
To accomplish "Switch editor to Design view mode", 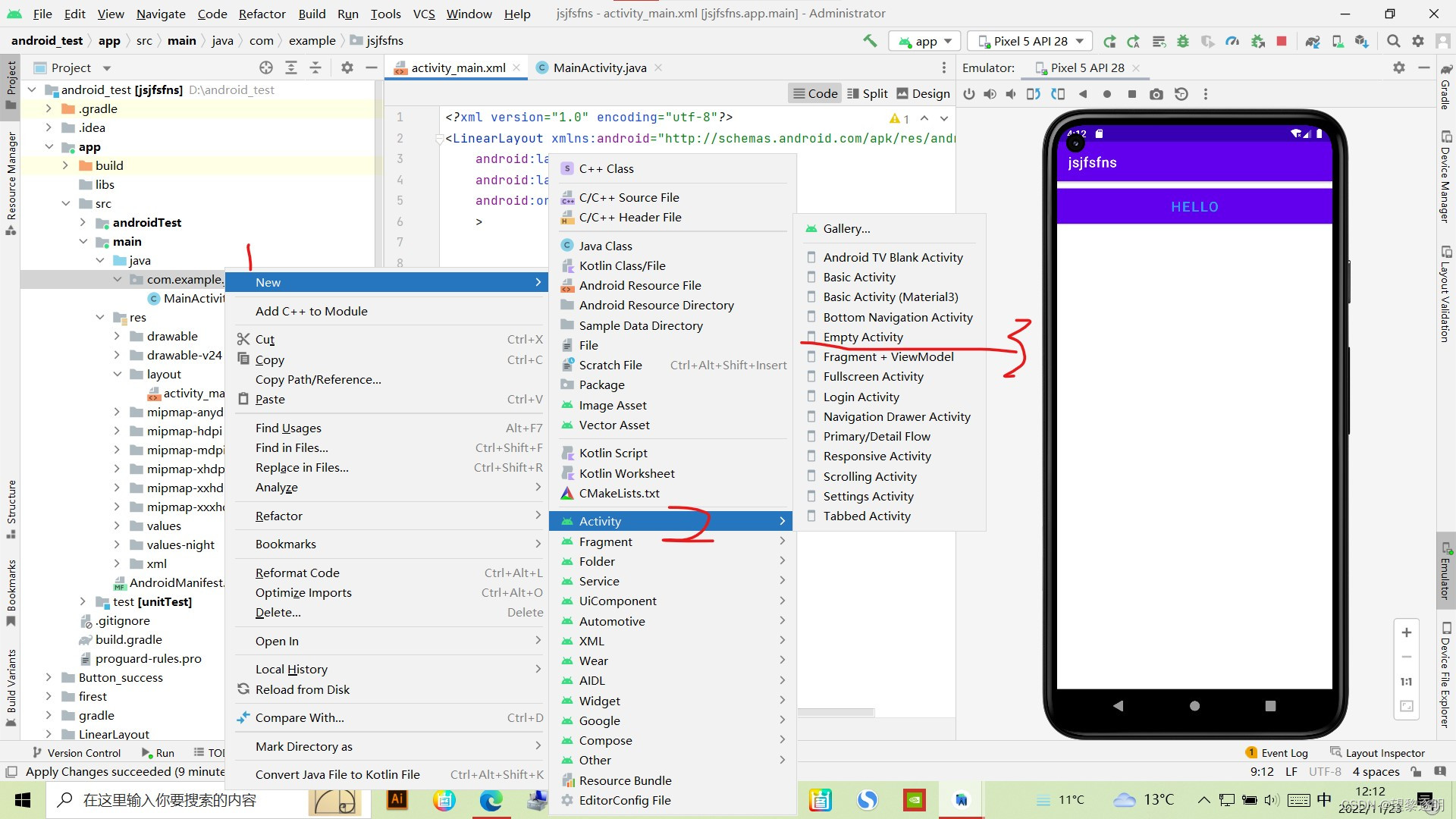I will click(x=923, y=93).
